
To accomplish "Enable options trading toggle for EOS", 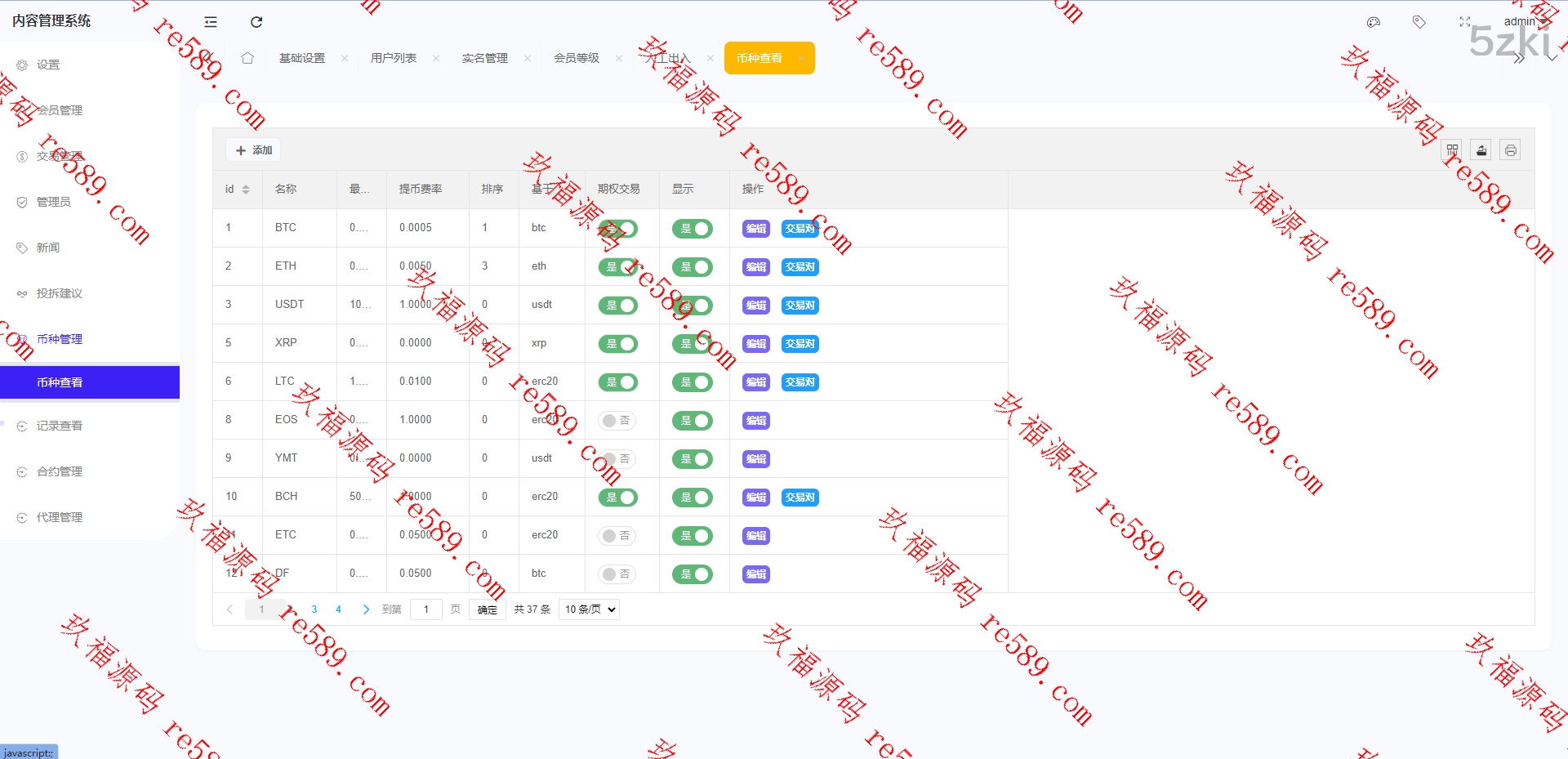I will point(617,421).
